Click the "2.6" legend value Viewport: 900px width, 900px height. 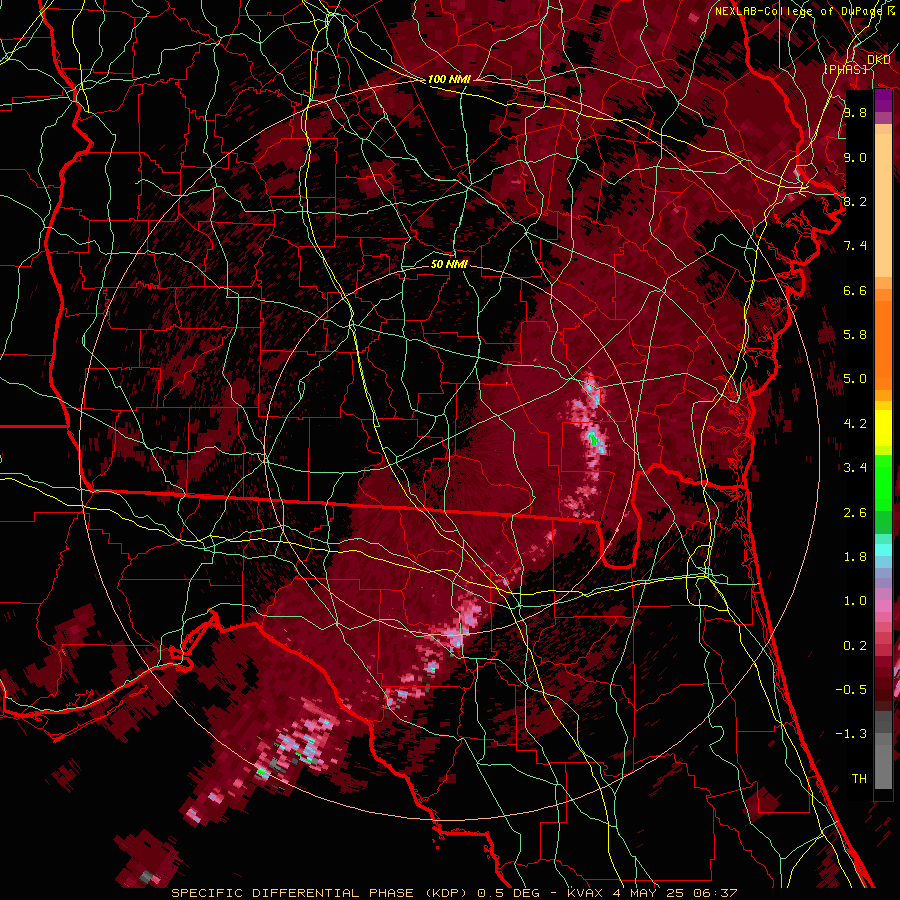[x=855, y=513]
